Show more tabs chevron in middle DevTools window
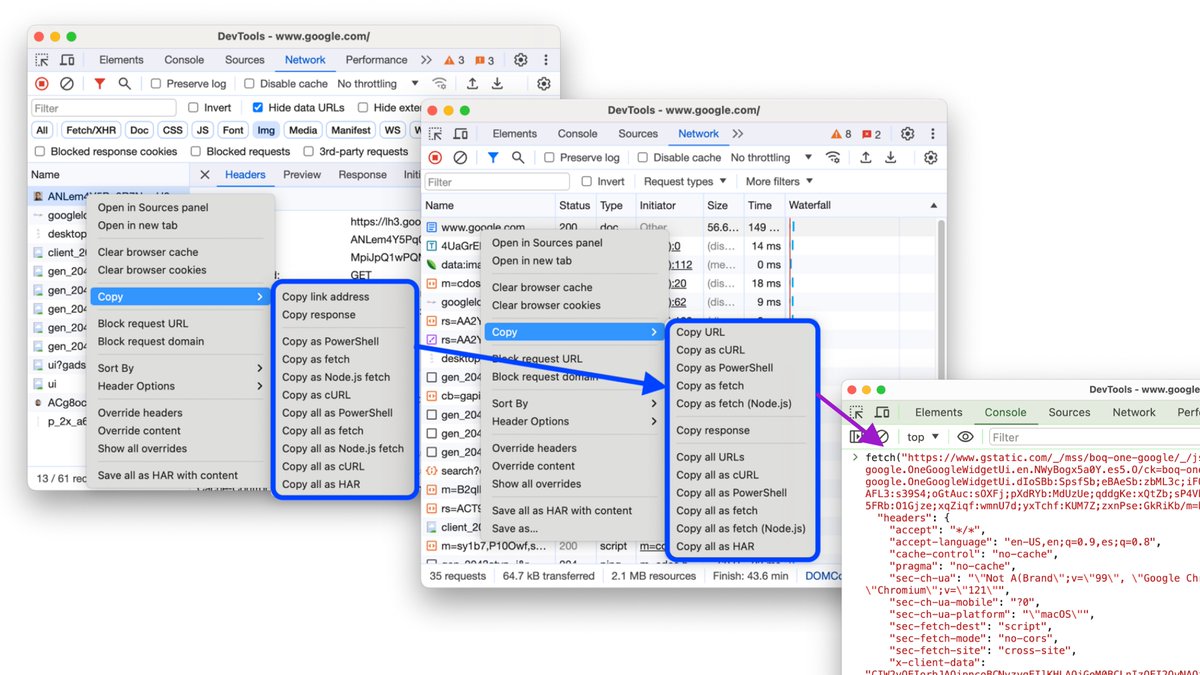The height and width of the screenshot is (675, 1200). tap(738, 134)
